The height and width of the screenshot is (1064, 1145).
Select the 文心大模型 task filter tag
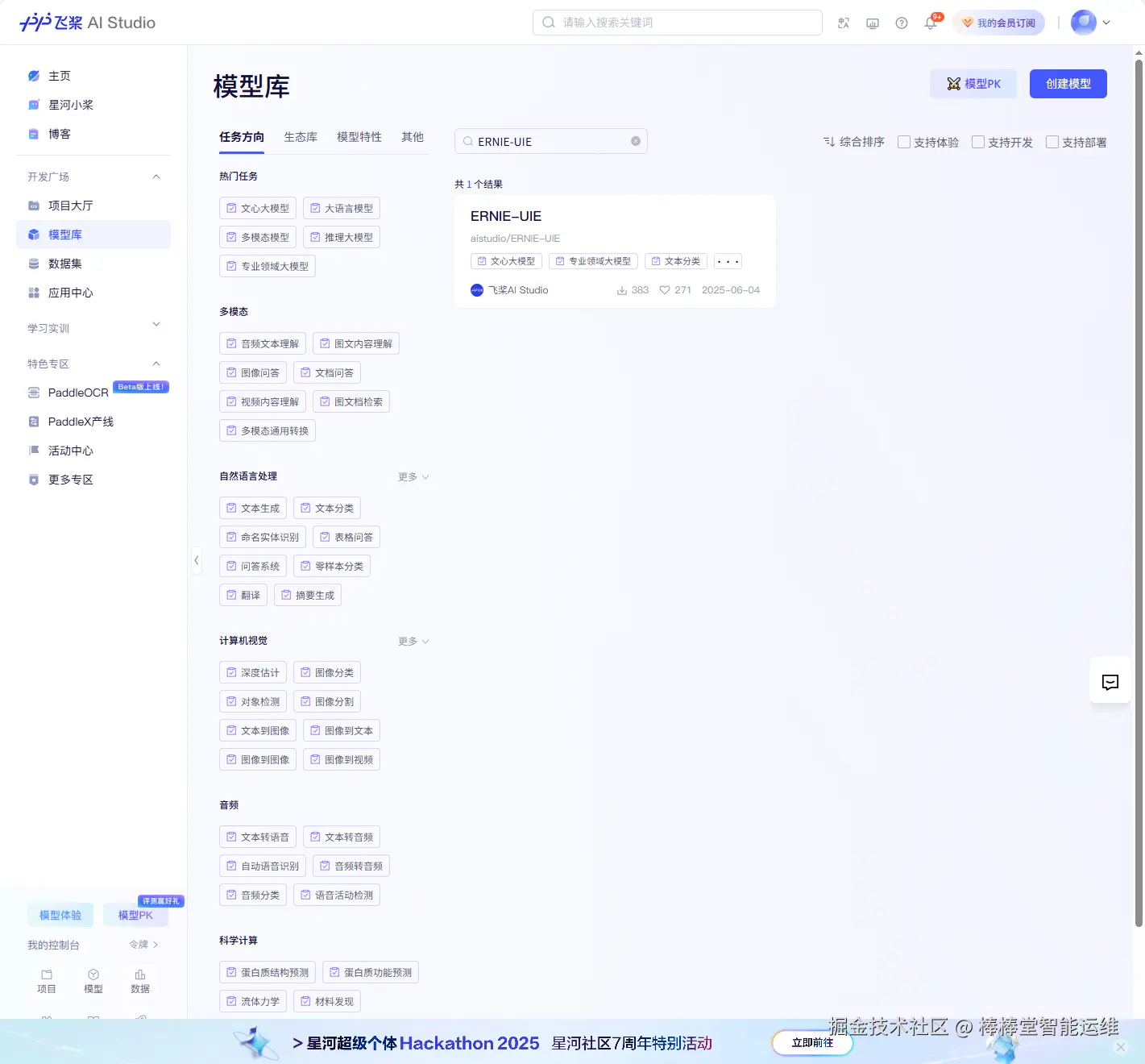click(258, 208)
